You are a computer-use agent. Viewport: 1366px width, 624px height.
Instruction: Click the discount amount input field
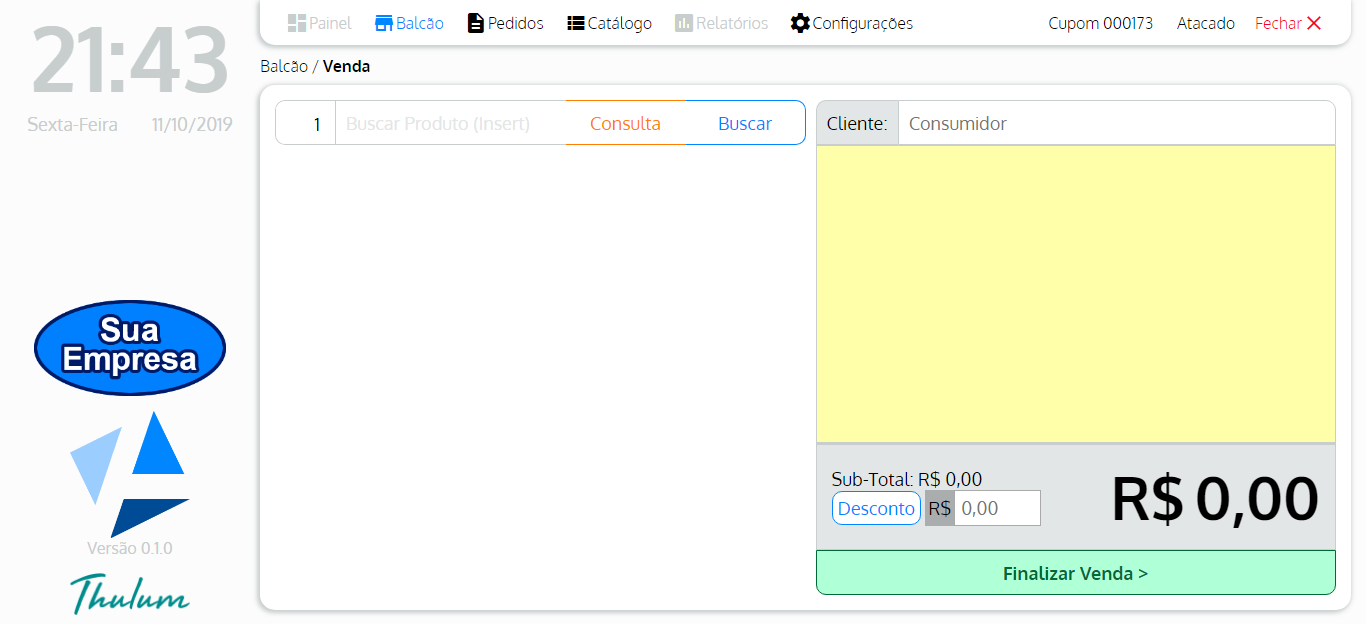(x=997, y=508)
